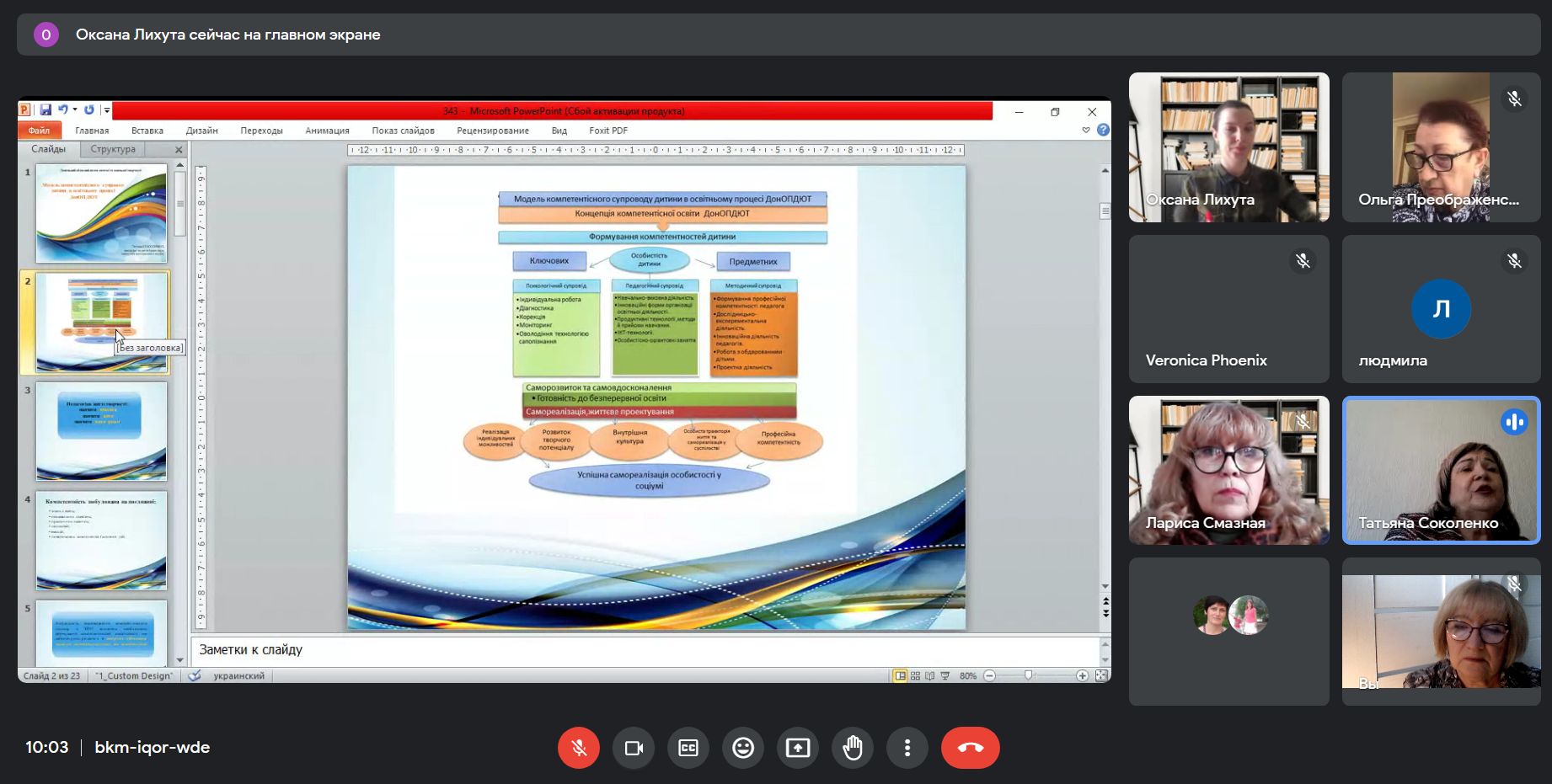Screen dimensions: 1552x784
Task: Click the украинский language status button
Action: tap(238, 676)
